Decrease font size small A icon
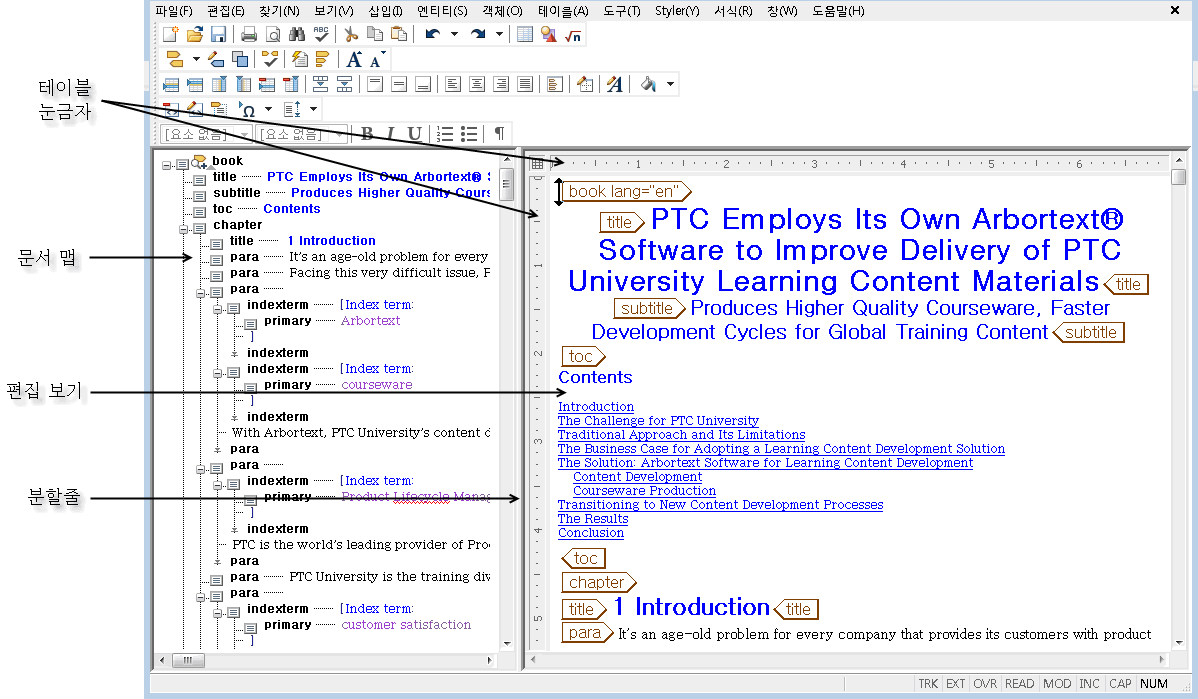This screenshot has width=1198, height=699. point(377,60)
